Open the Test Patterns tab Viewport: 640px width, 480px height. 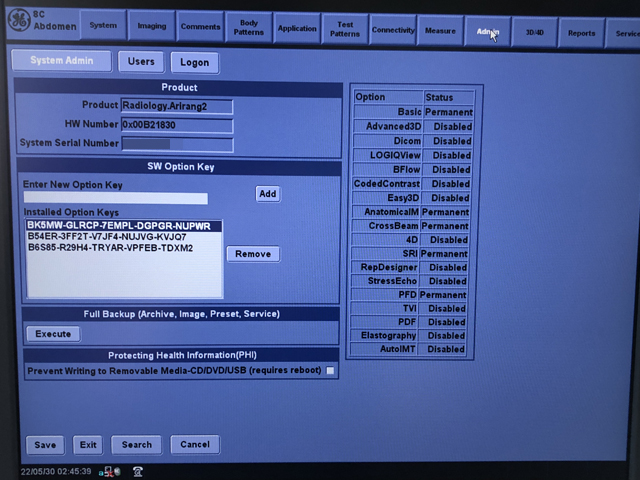click(x=345, y=29)
